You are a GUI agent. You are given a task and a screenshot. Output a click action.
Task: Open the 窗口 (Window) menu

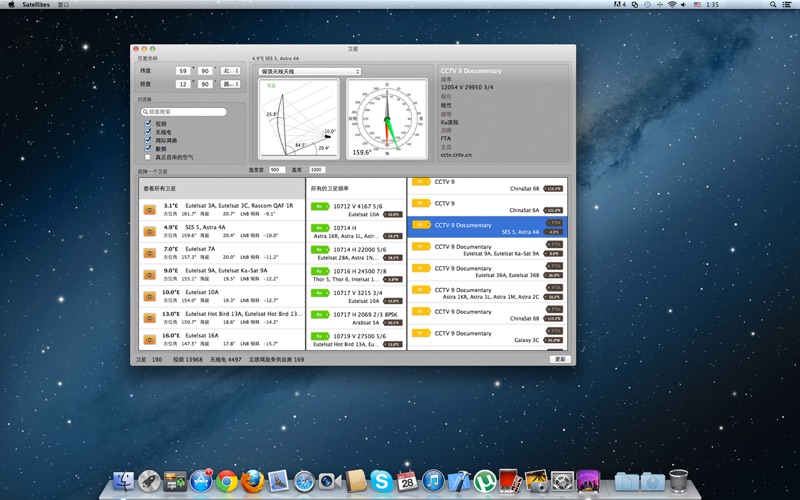coord(63,4)
